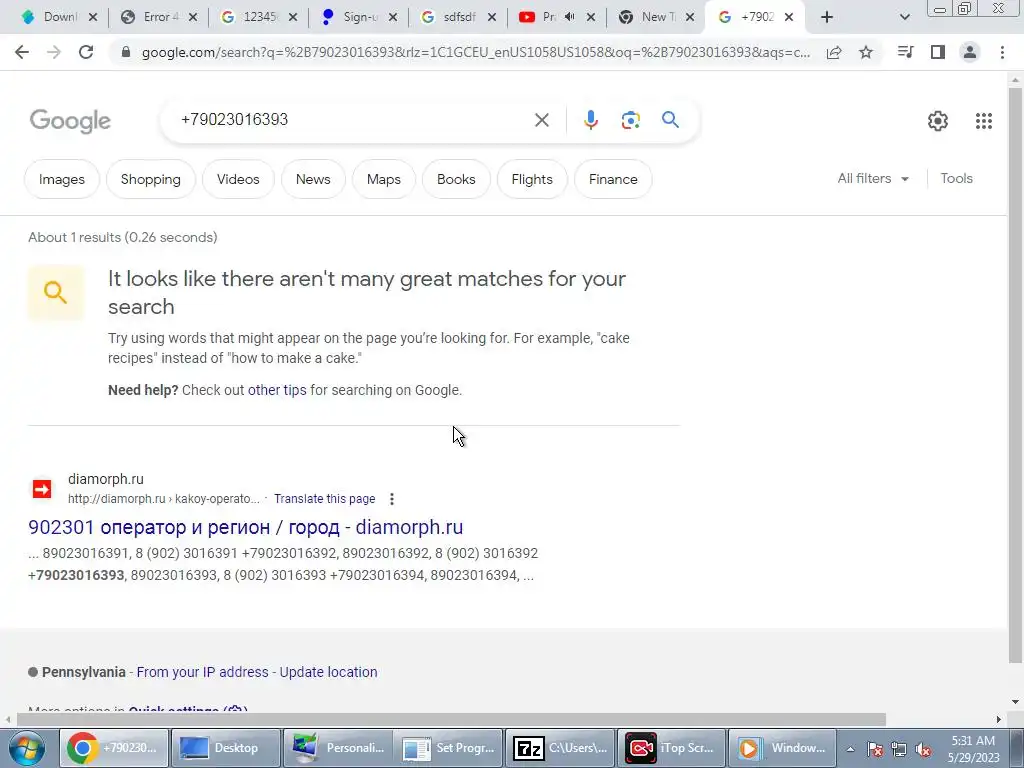
Task: Clear the search box with X
Action: click(541, 120)
